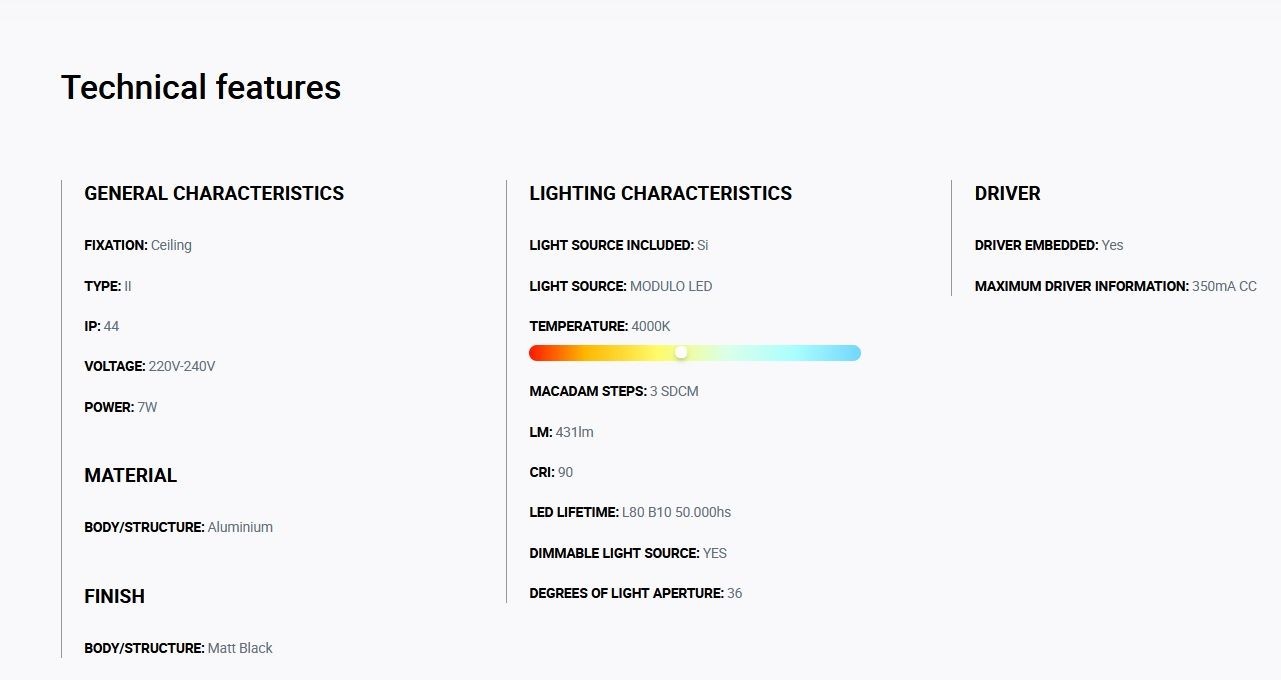Screen dimensions: 1281x680
Task: Click the Finish section heading
Action: pyautogui.click(x=115, y=597)
